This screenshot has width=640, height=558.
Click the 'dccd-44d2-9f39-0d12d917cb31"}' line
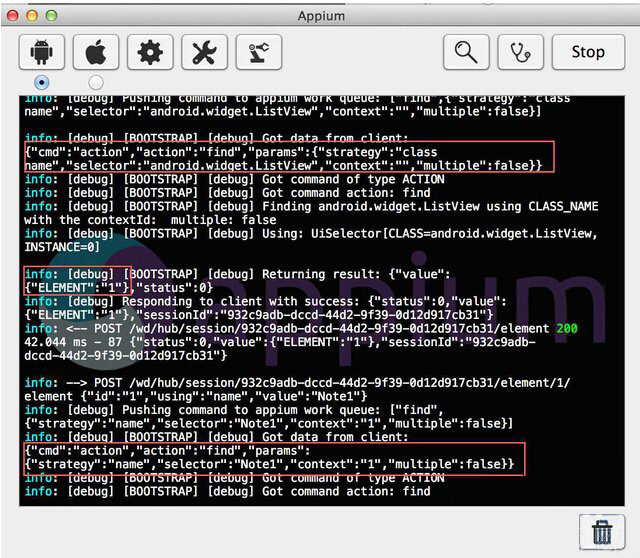pos(126,356)
